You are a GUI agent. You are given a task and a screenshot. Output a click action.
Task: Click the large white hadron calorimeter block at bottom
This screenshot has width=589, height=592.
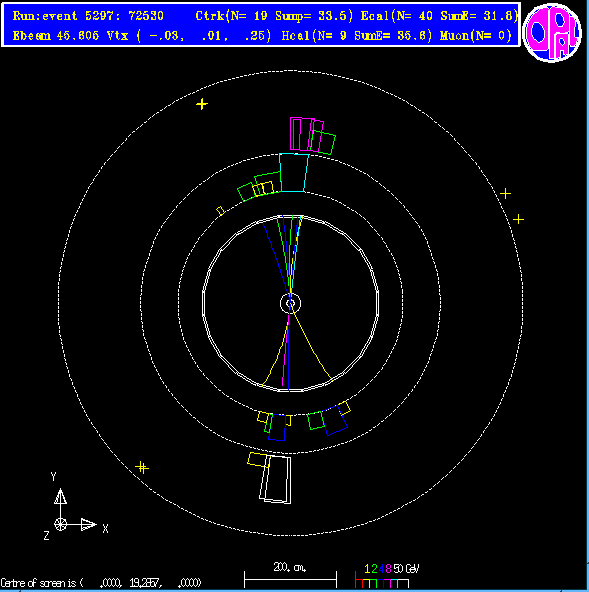coord(276,479)
